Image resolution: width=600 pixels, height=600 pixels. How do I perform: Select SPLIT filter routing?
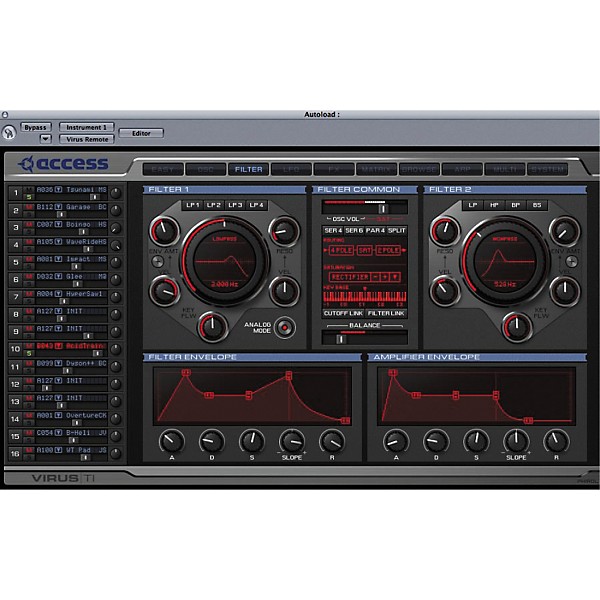[396, 231]
